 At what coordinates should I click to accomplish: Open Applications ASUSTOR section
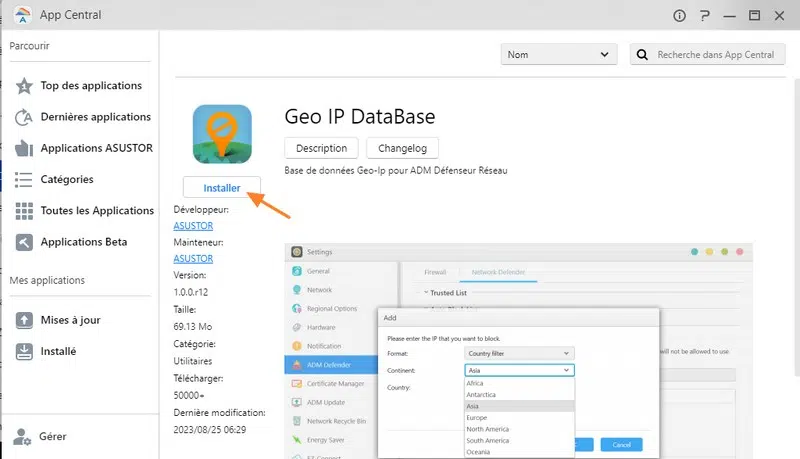point(84,148)
